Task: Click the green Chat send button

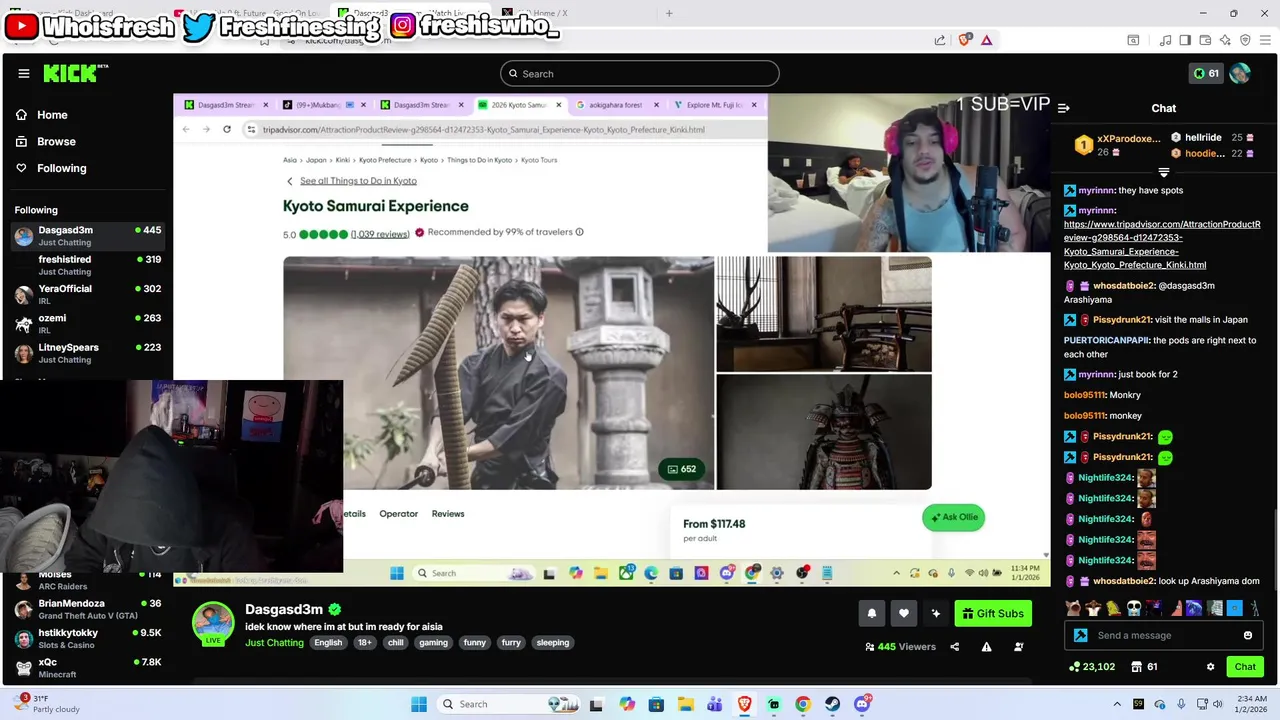Action: point(1245,667)
